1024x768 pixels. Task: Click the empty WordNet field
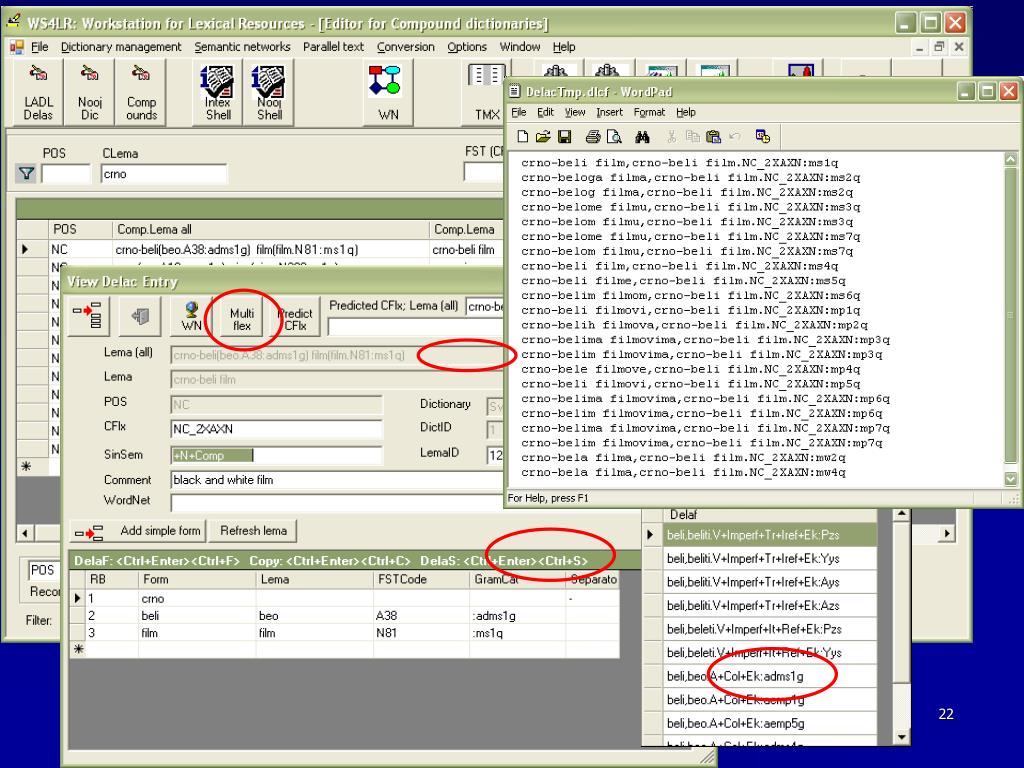(x=336, y=502)
